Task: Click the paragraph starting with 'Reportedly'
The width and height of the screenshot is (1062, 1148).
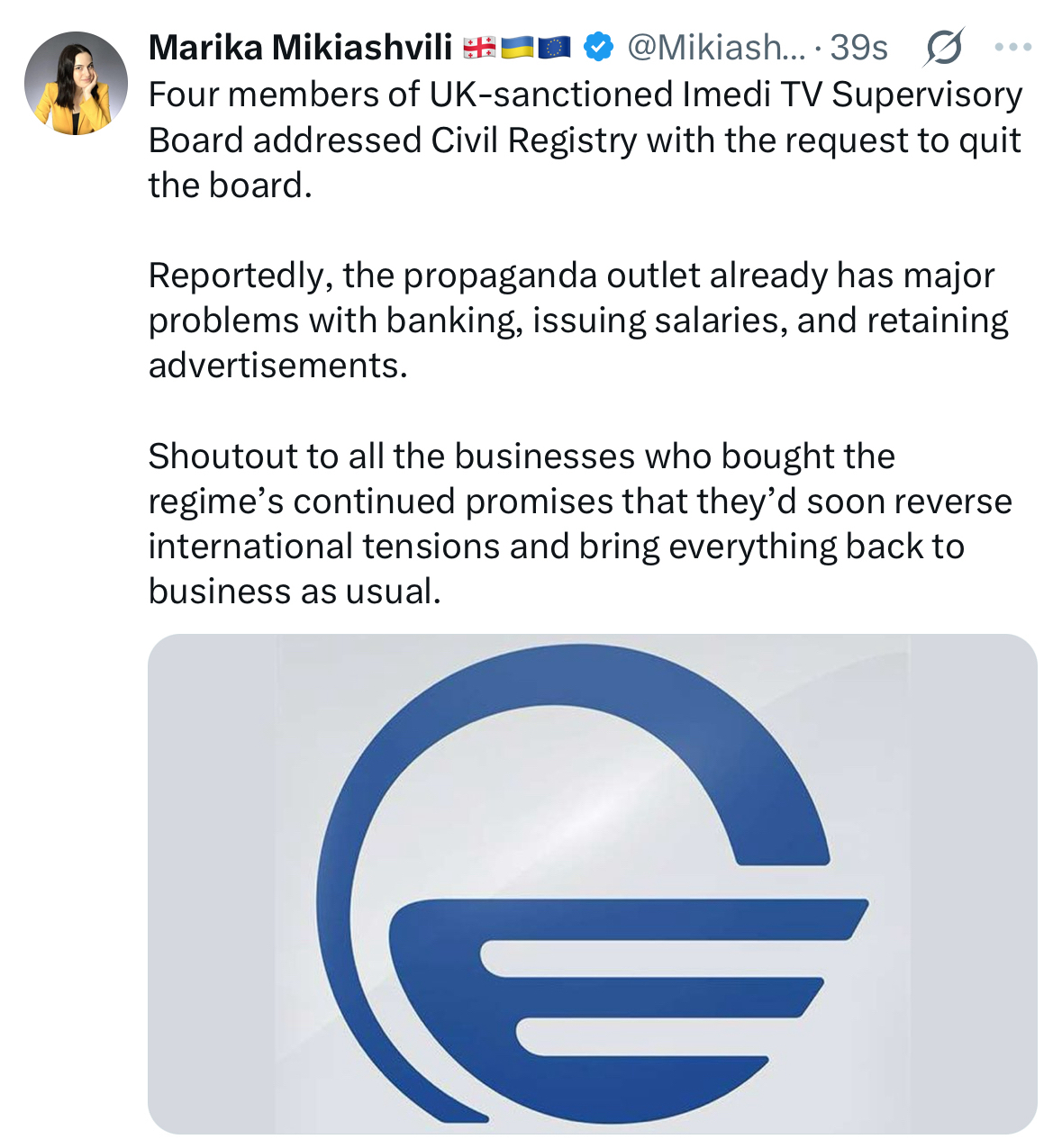Action: [x=578, y=320]
